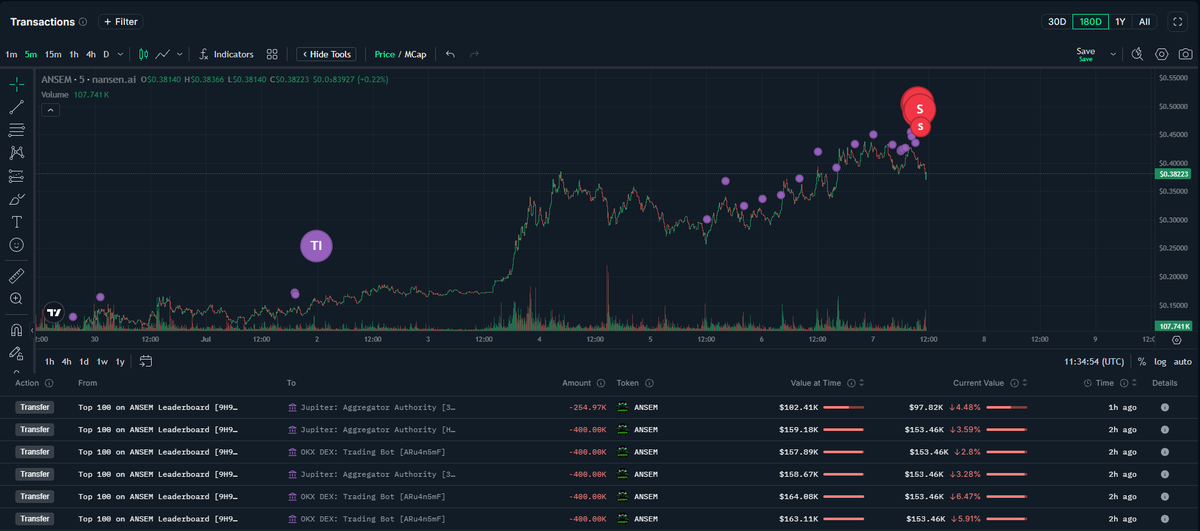Select the ruler measure tool
This screenshot has width=1200, height=531.
16,275
